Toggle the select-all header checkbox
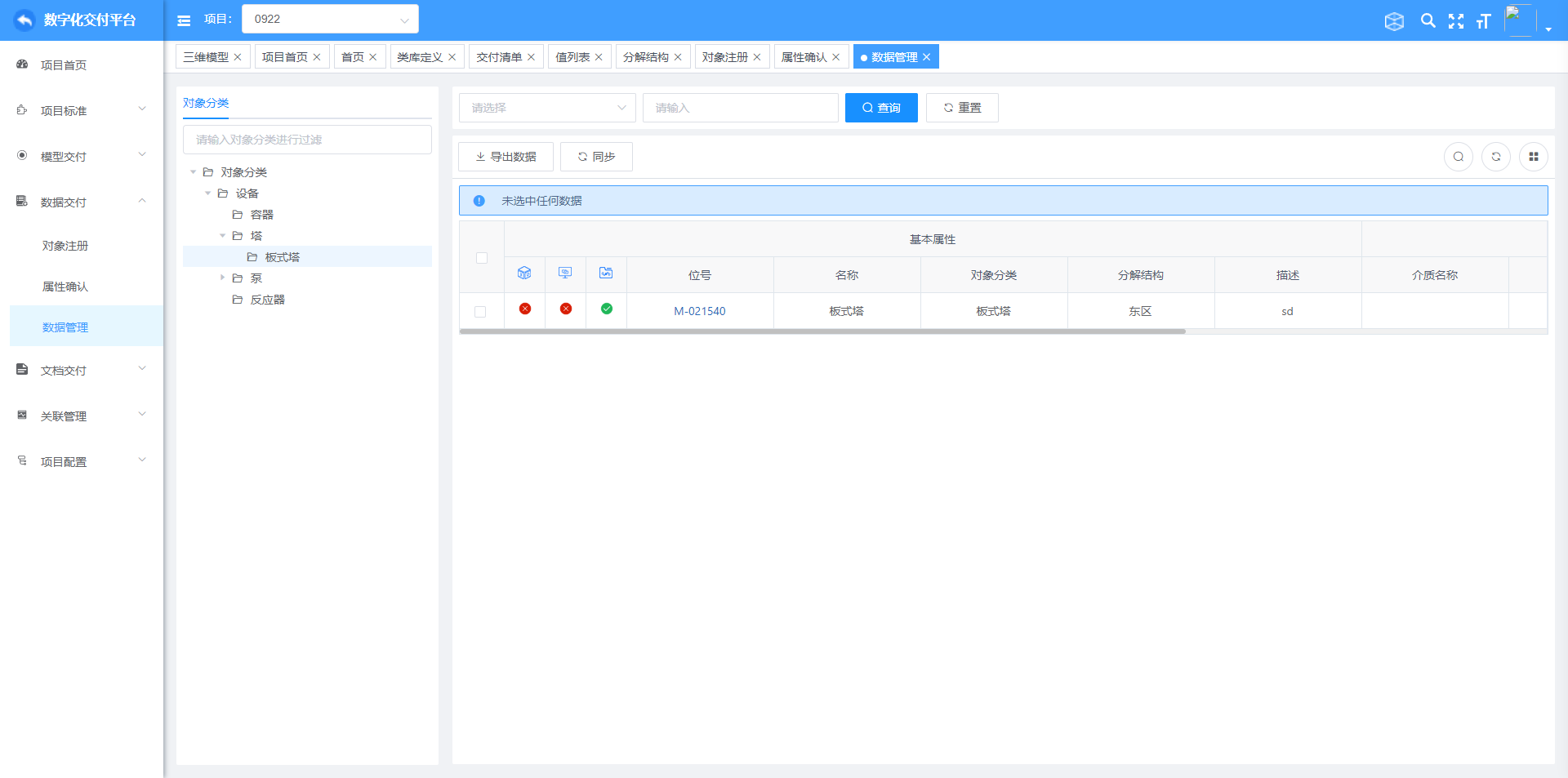 point(482,258)
